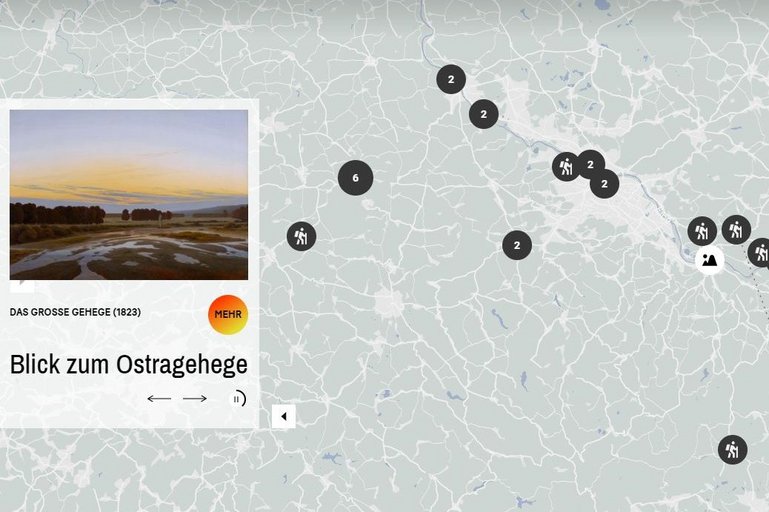Select the cluster marker showing 6

pyautogui.click(x=356, y=178)
